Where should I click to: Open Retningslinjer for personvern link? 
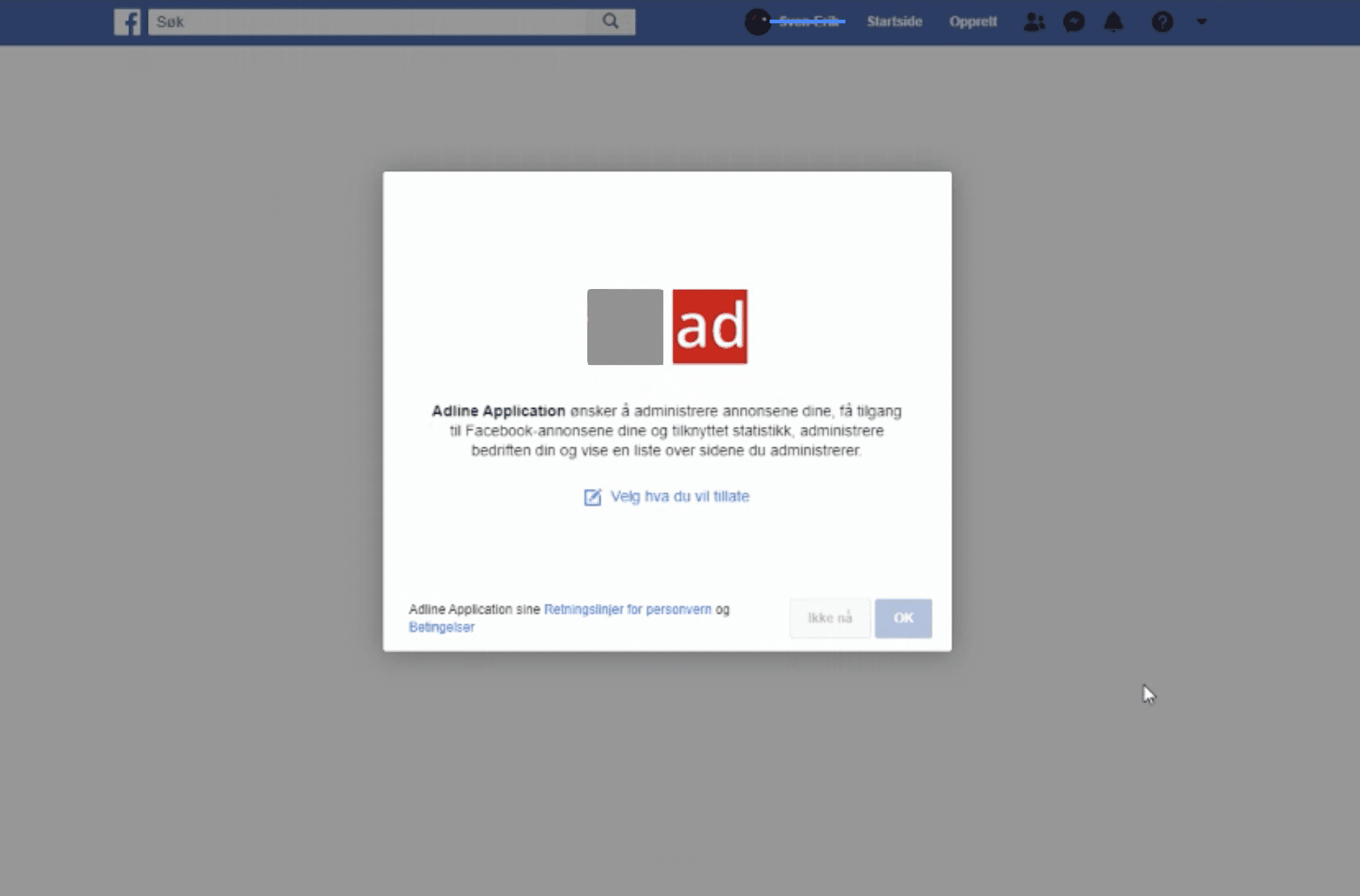[x=628, y=609]
